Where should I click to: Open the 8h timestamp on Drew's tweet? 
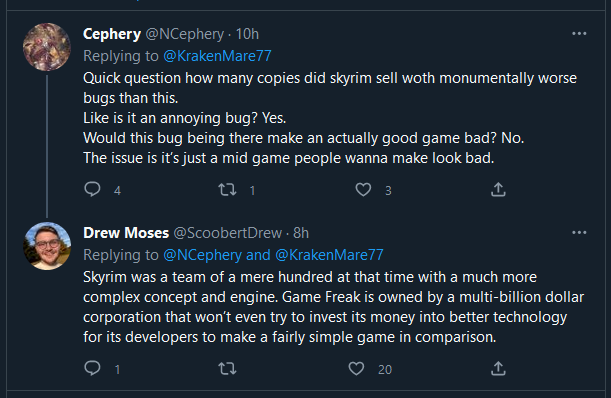coord(301,233)
